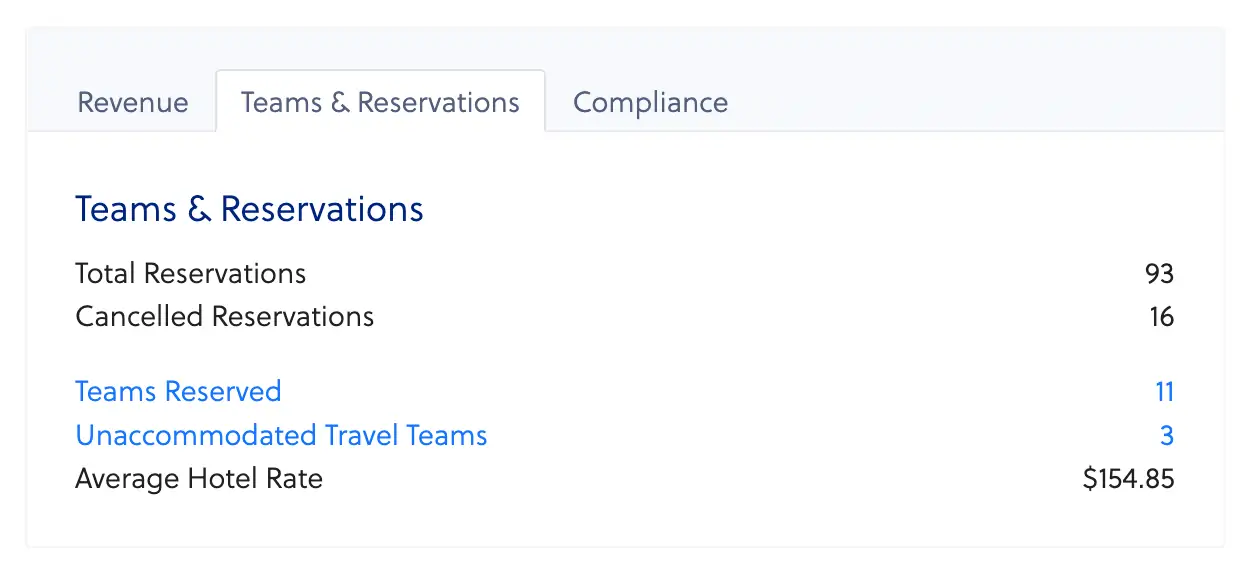Click the blue number 3 link
The image size is (1258, 576).
point(1167,436)
